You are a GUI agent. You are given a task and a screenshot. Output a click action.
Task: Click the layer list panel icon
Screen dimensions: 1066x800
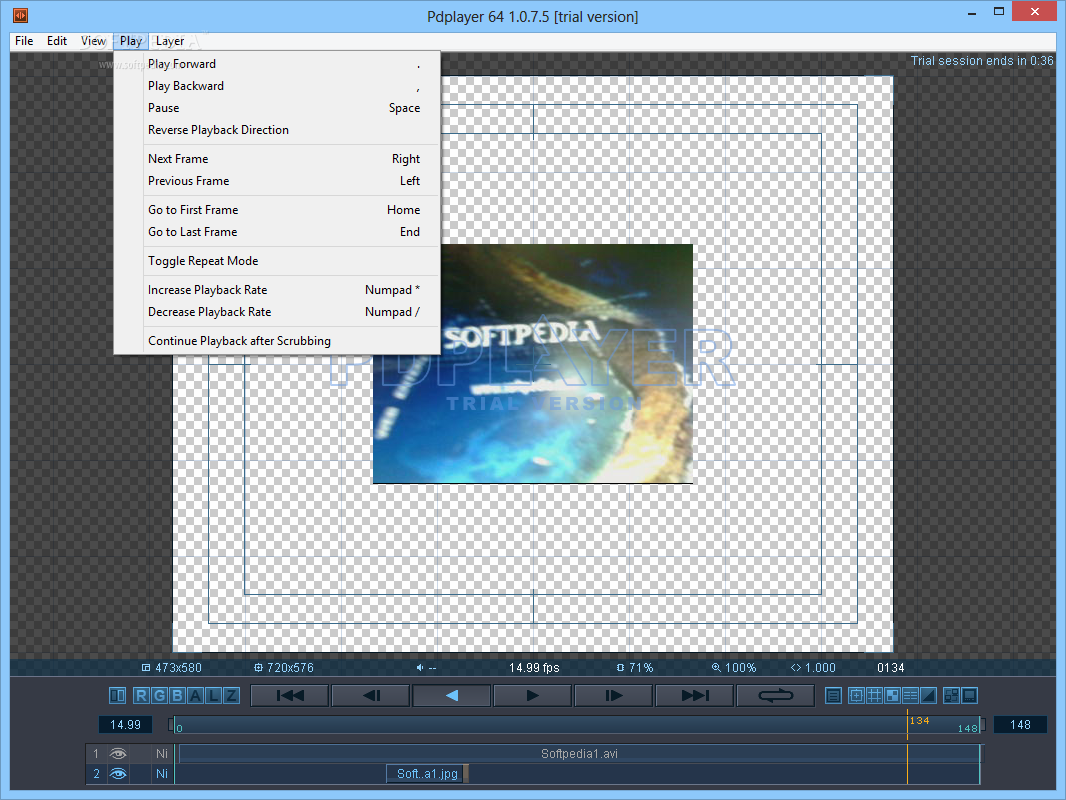tap(833, 695)
